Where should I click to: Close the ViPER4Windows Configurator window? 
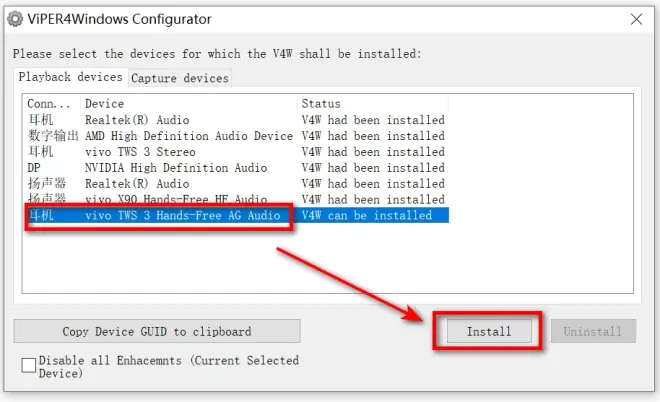[636, 19]
